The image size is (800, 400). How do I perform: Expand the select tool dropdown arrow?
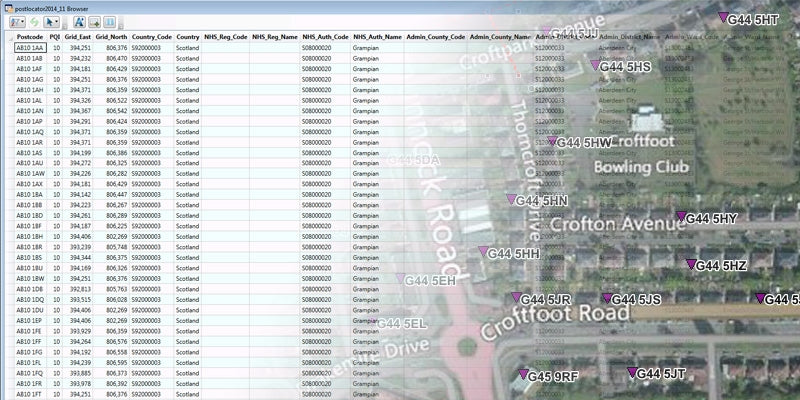pyautogui.click(x=57, y=22)
